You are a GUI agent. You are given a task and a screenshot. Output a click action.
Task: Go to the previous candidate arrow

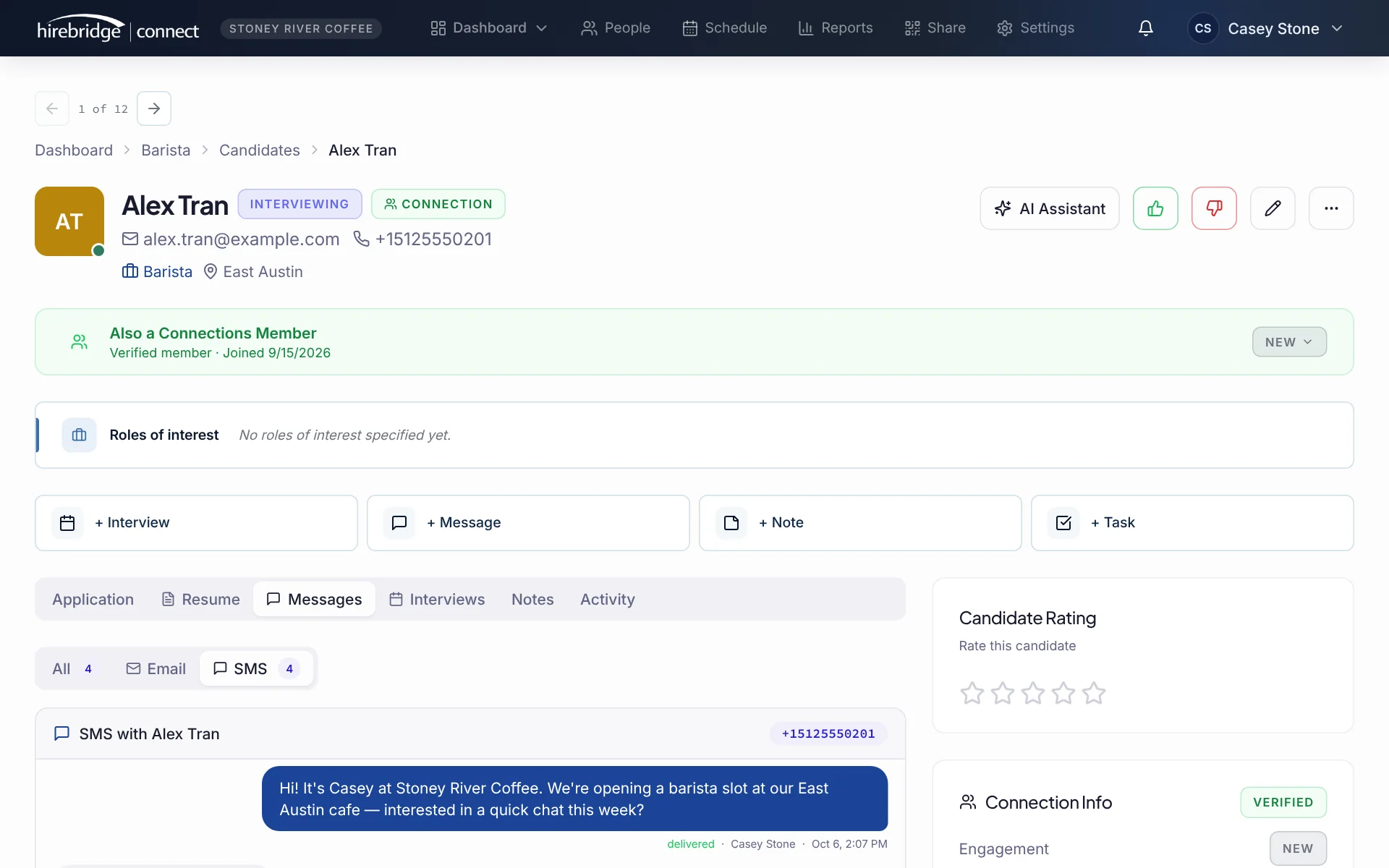click(52, 109)
